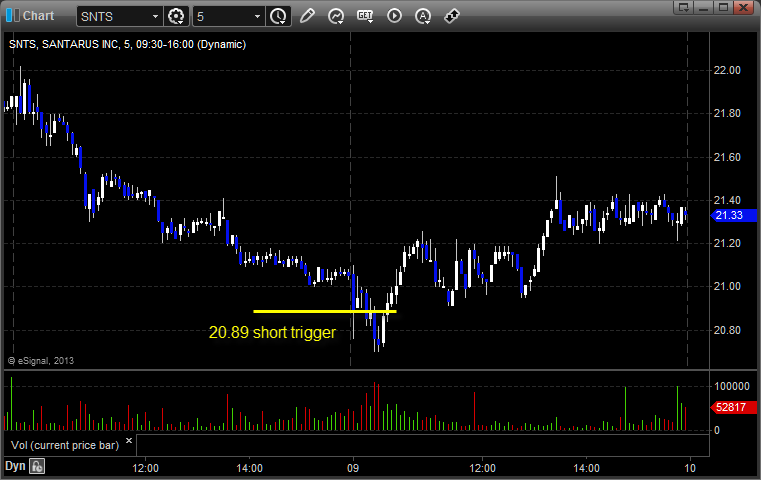Image resolution: width=761 pixels, height=480 pixels.
Task: Click the 09 date label on time axis
Action: [x=353, y=468]
